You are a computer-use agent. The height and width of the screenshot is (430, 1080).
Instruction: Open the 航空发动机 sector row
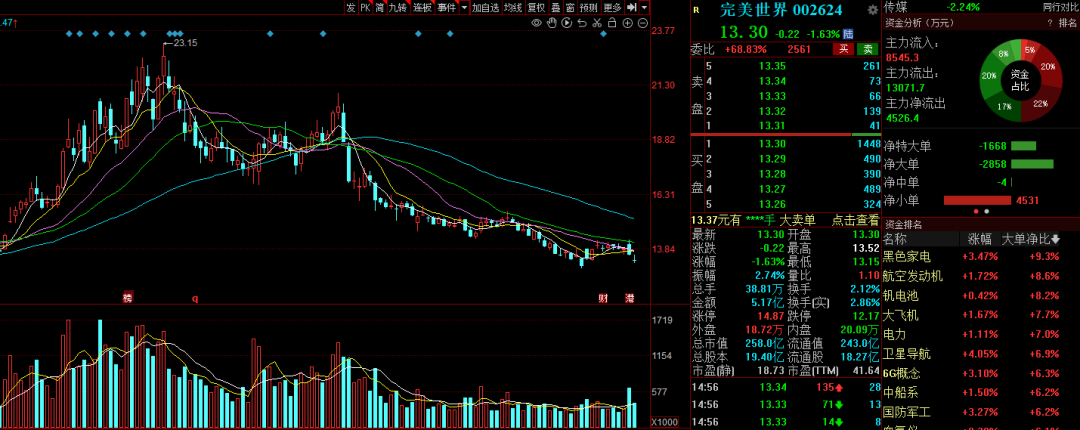point(981,276)
